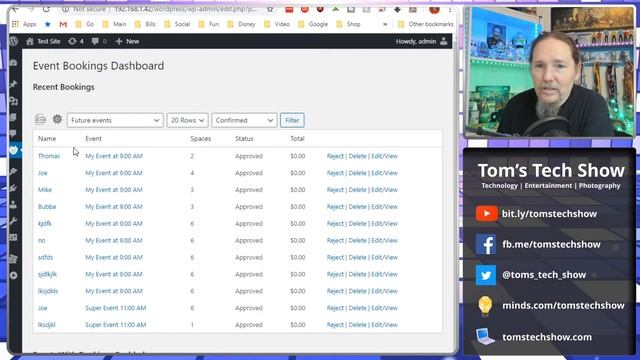Screen dimensions: 640x360
Task: Open the Dashboard icon in the sidebar
Action: point(13,62)
